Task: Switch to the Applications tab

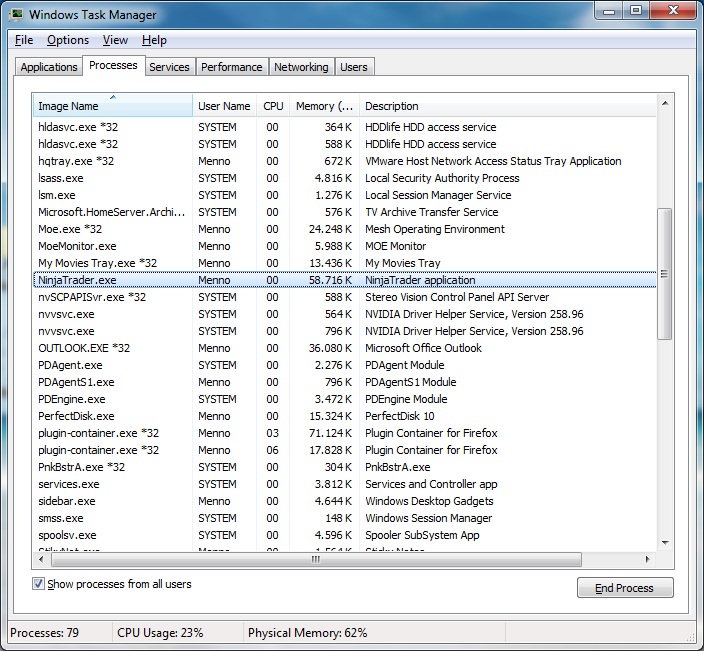Action: 48,67
